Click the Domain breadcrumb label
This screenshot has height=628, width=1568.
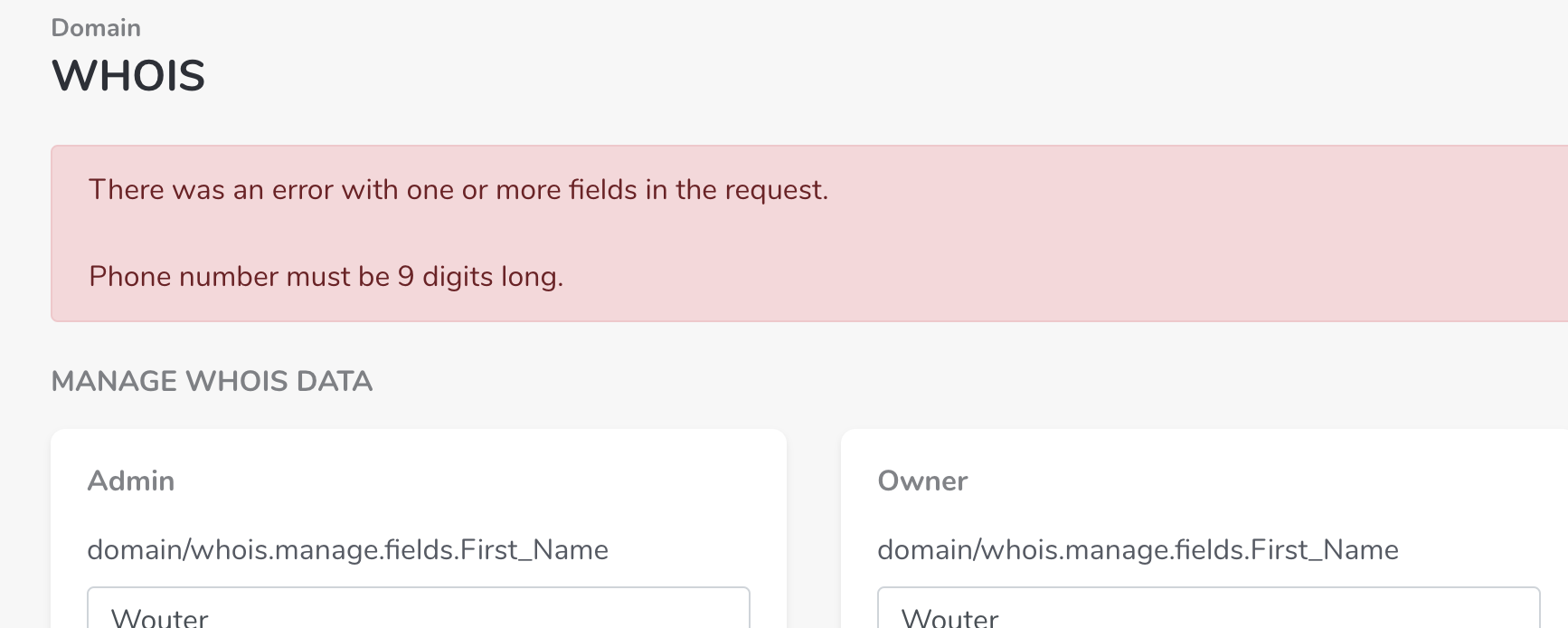click(96, 28)
